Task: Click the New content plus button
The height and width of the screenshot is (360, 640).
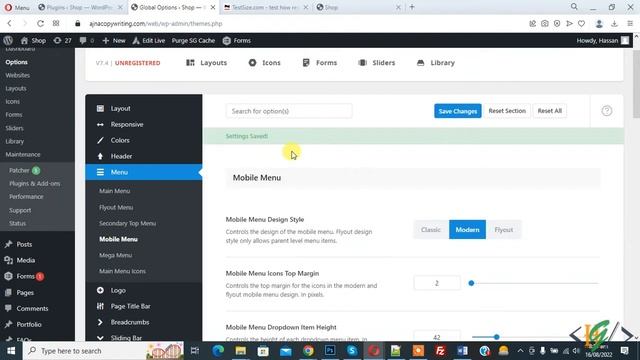Action: (114, 40)
